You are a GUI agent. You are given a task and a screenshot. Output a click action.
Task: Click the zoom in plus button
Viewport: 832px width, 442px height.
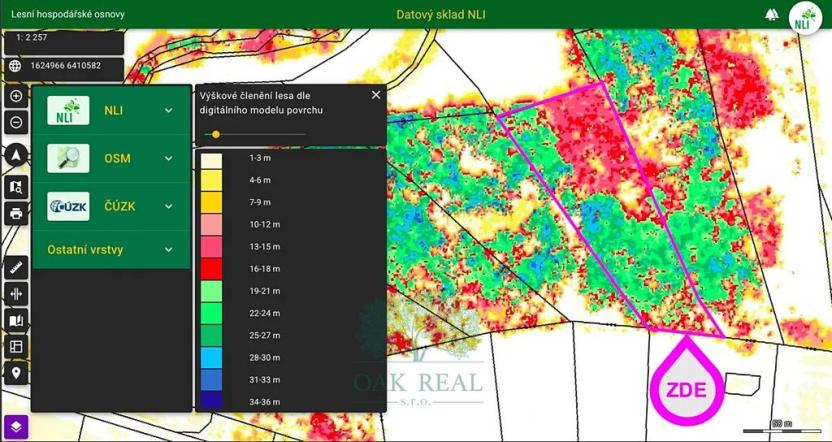[x=16, y=97]
